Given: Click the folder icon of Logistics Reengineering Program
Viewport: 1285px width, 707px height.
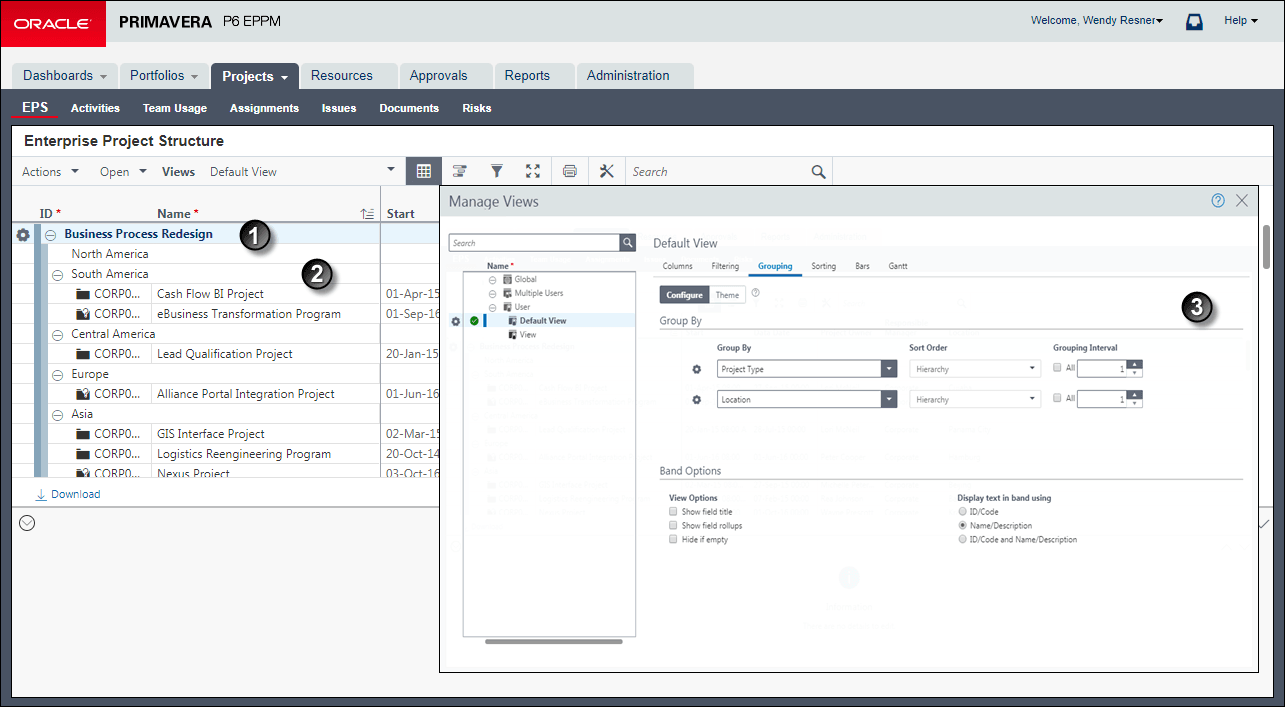Looking at the screenshot, I should [x=83, y=454].
